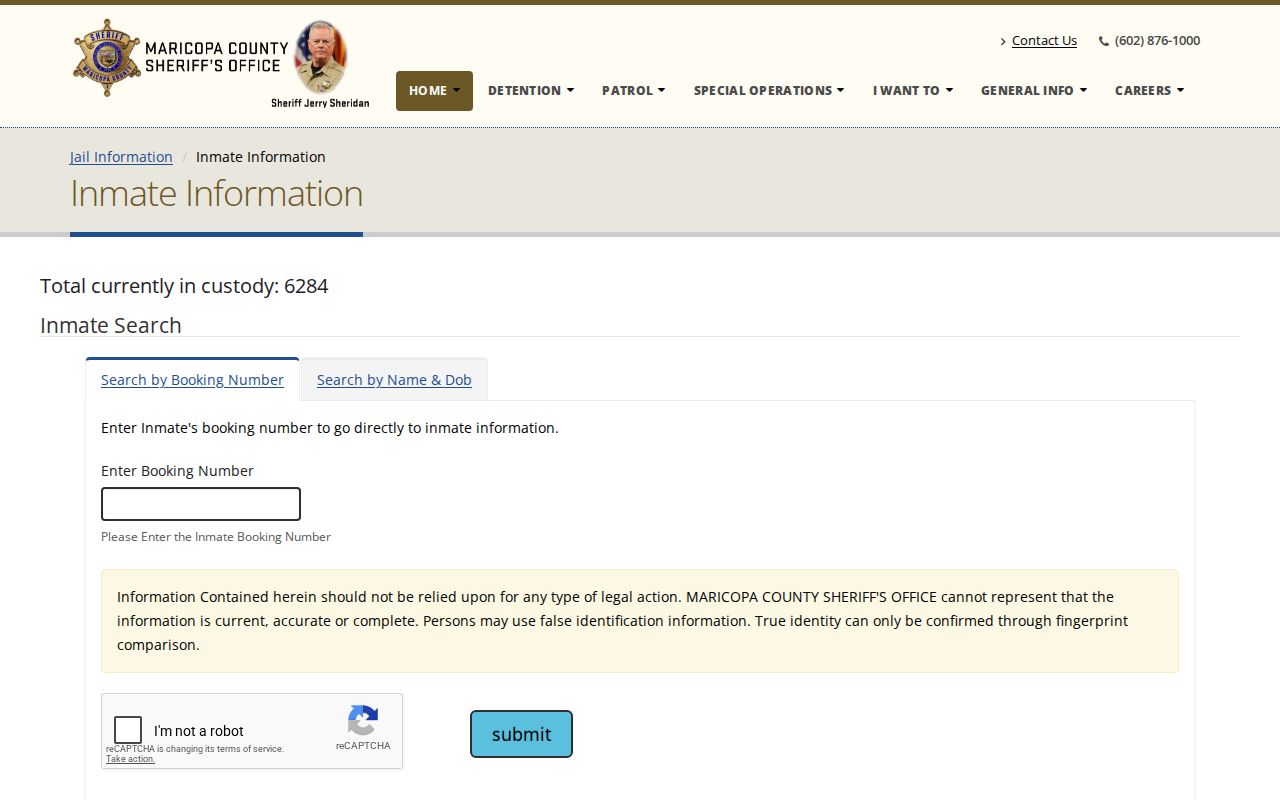Open the General Info dropdown
The height and width of the screenshot is (800, 1280).
pos(1034,90)
